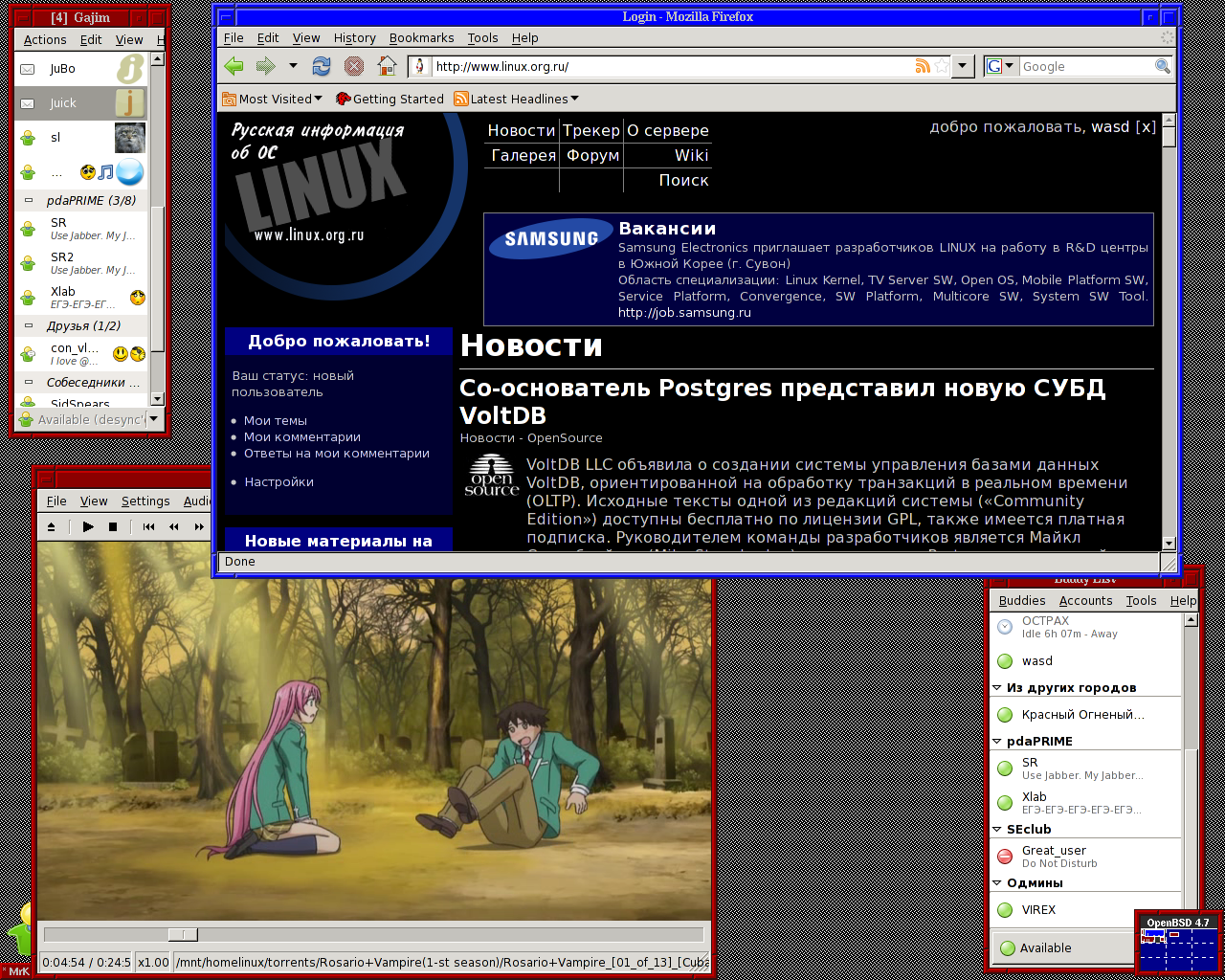This screenshot has height=980, width=1225.
Task: Click the URL address field
Action: pyautogui.click(x=670, y=66)
